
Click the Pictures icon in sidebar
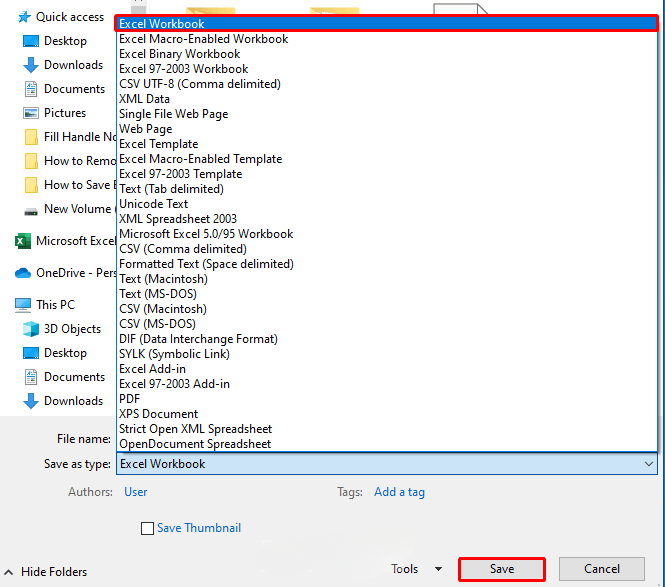[x=31, y=113]
